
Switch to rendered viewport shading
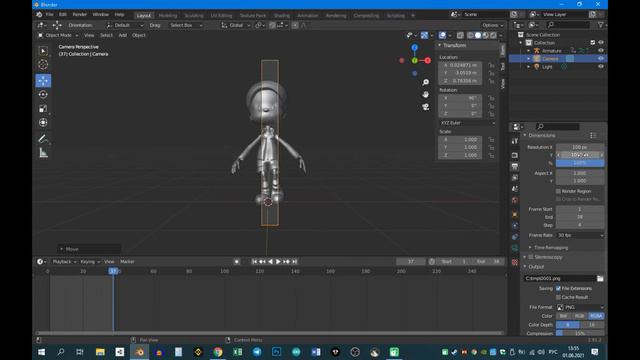[493, 36]
